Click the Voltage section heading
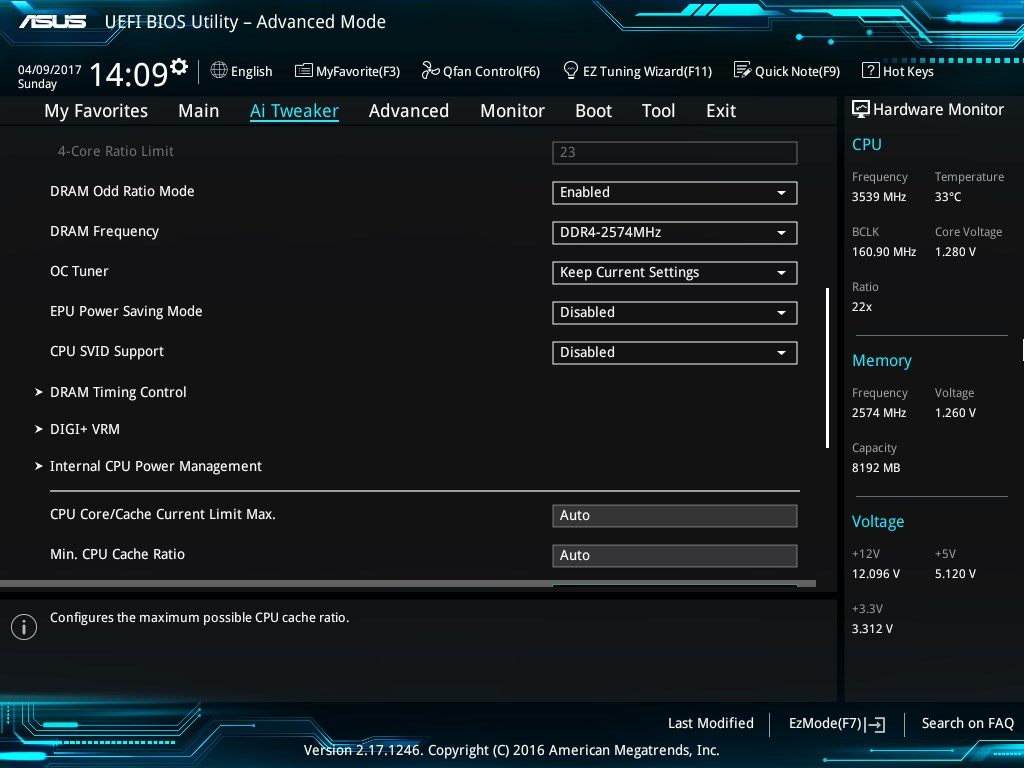This screenshot has height=768, width=1024. [x=878, y=521]
